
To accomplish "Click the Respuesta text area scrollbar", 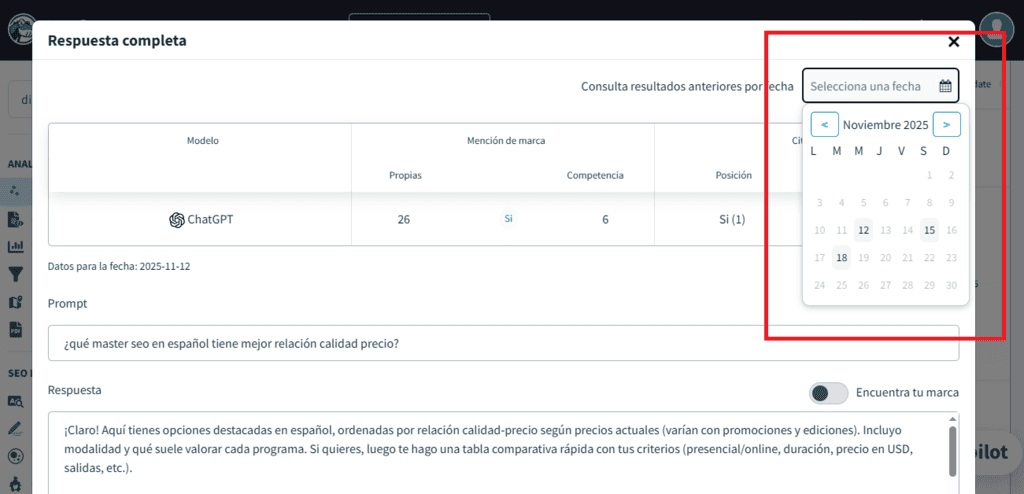I will (953, 451).
